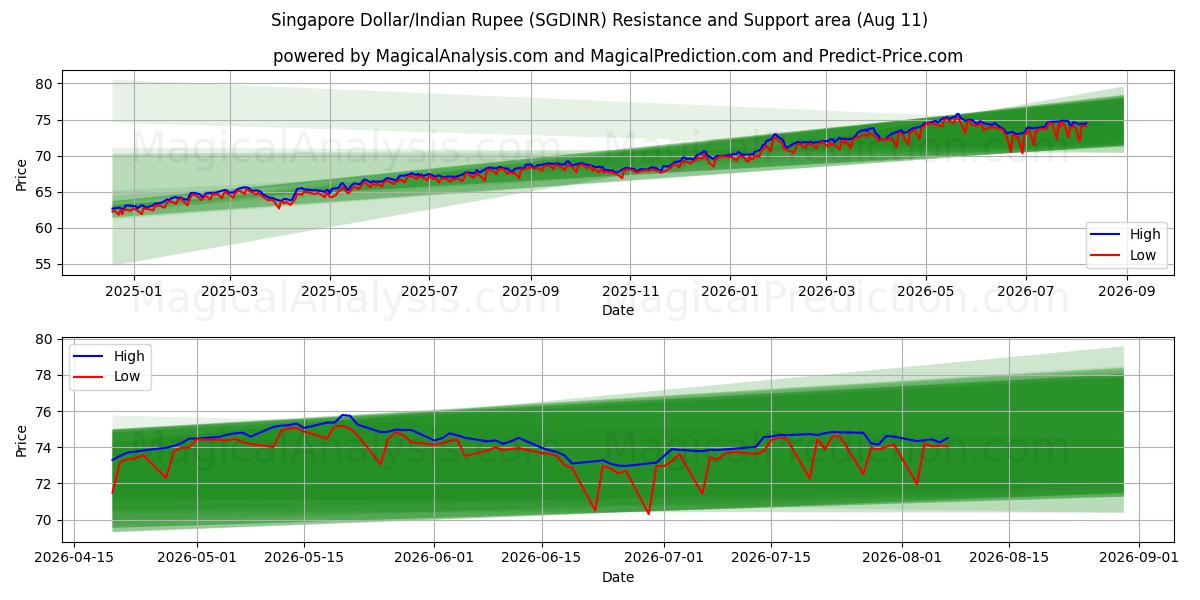1200x600 pixels.
Task: Click the 2026-06-15 tick label
Action: tap(541, 557)
